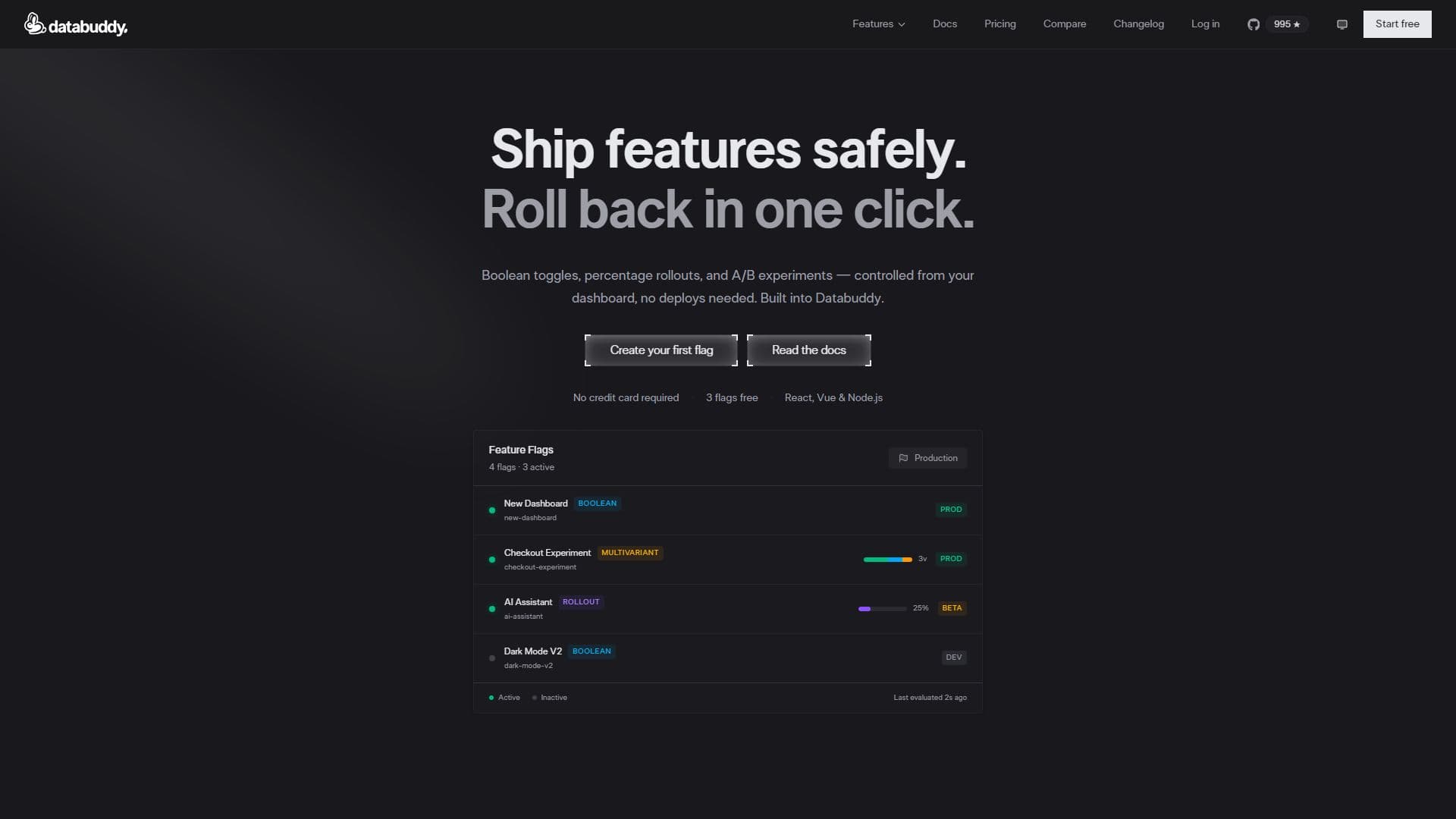Click the Log in link

1205,24
